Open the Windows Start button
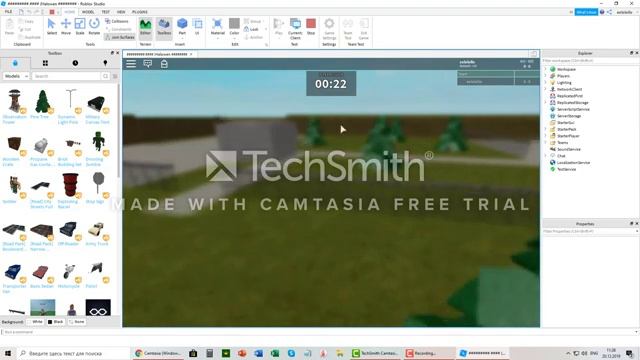Viewport: 640px width, 360px height. click(x=8, y=353)
